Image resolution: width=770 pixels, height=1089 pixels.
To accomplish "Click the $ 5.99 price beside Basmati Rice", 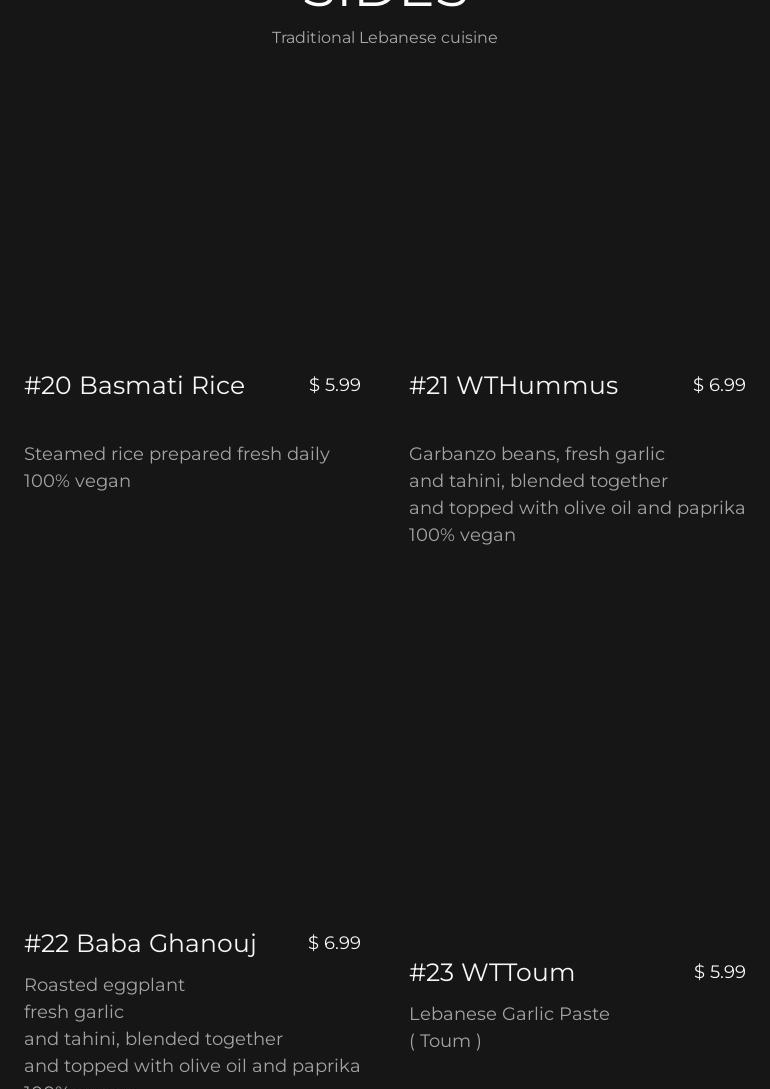I will tap(335, 385).
